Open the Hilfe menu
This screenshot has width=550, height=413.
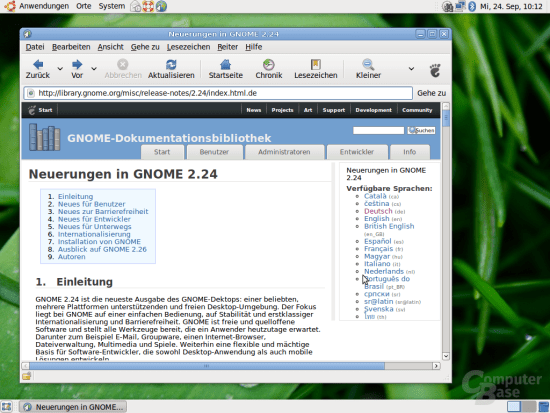[x=254, y=47]
